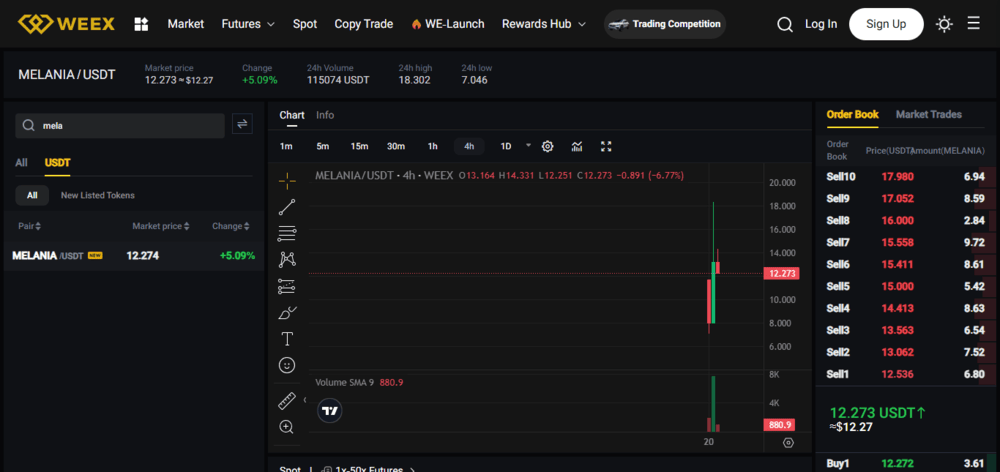Screen dimensions: 1000x472
Task: Expand the Futures dropdown menu
Action: pyautogui.click(x=248, y=24)
